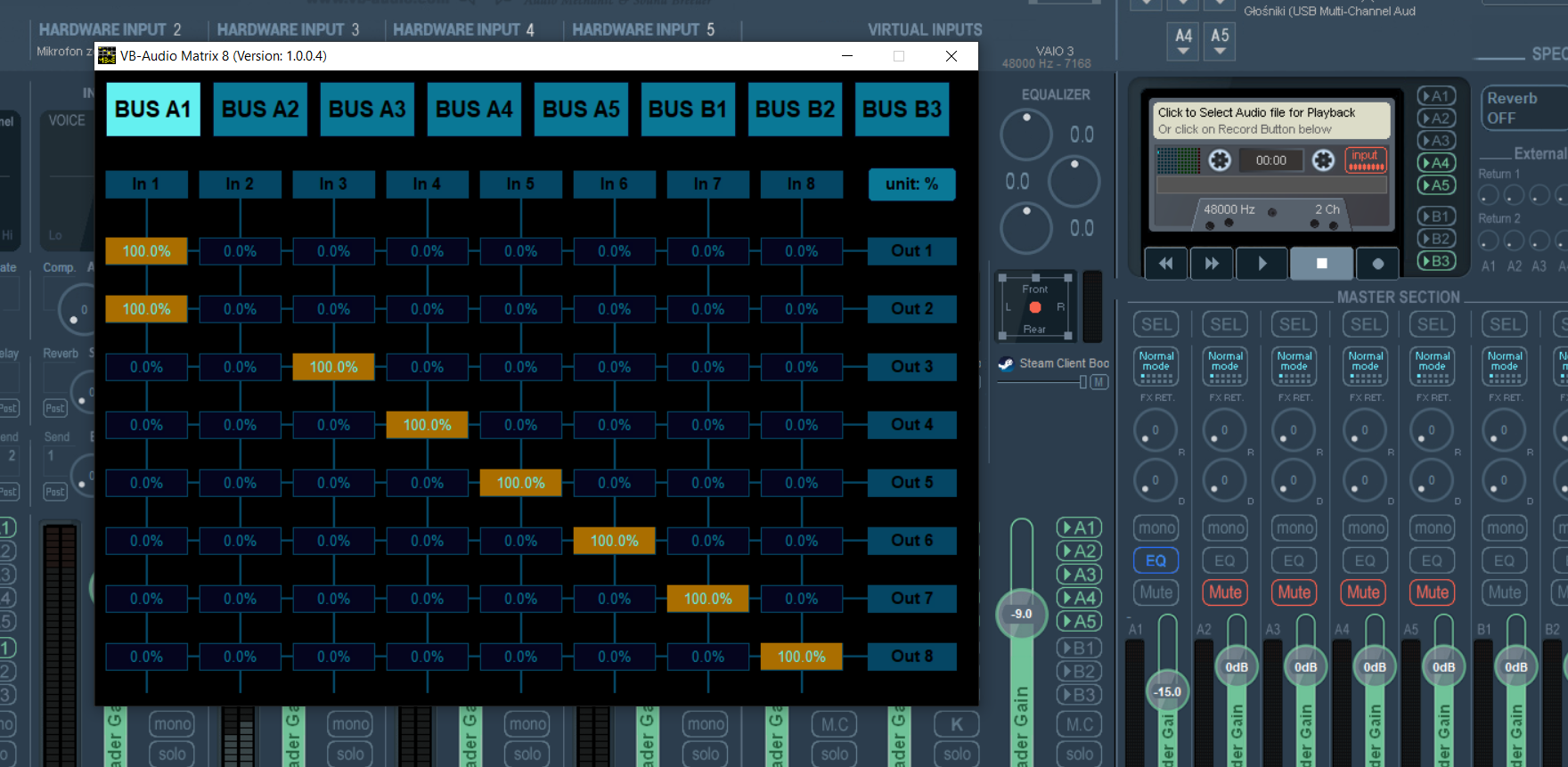Route the recorder to bus A3
This screenshot has height=767, width=1568.
pos(1436,141)
